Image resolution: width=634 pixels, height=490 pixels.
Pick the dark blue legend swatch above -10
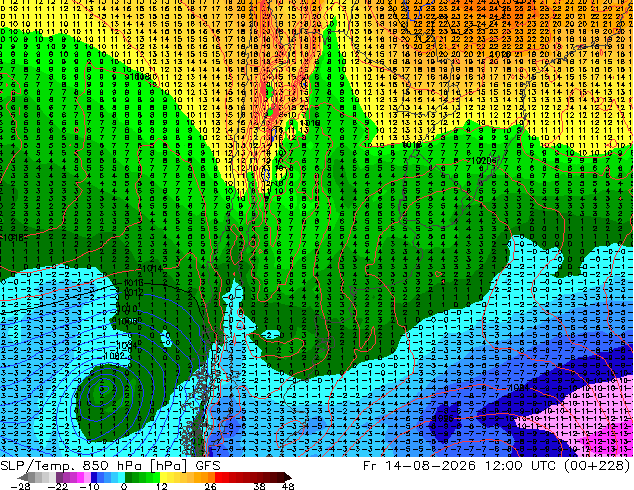[94, 477]
